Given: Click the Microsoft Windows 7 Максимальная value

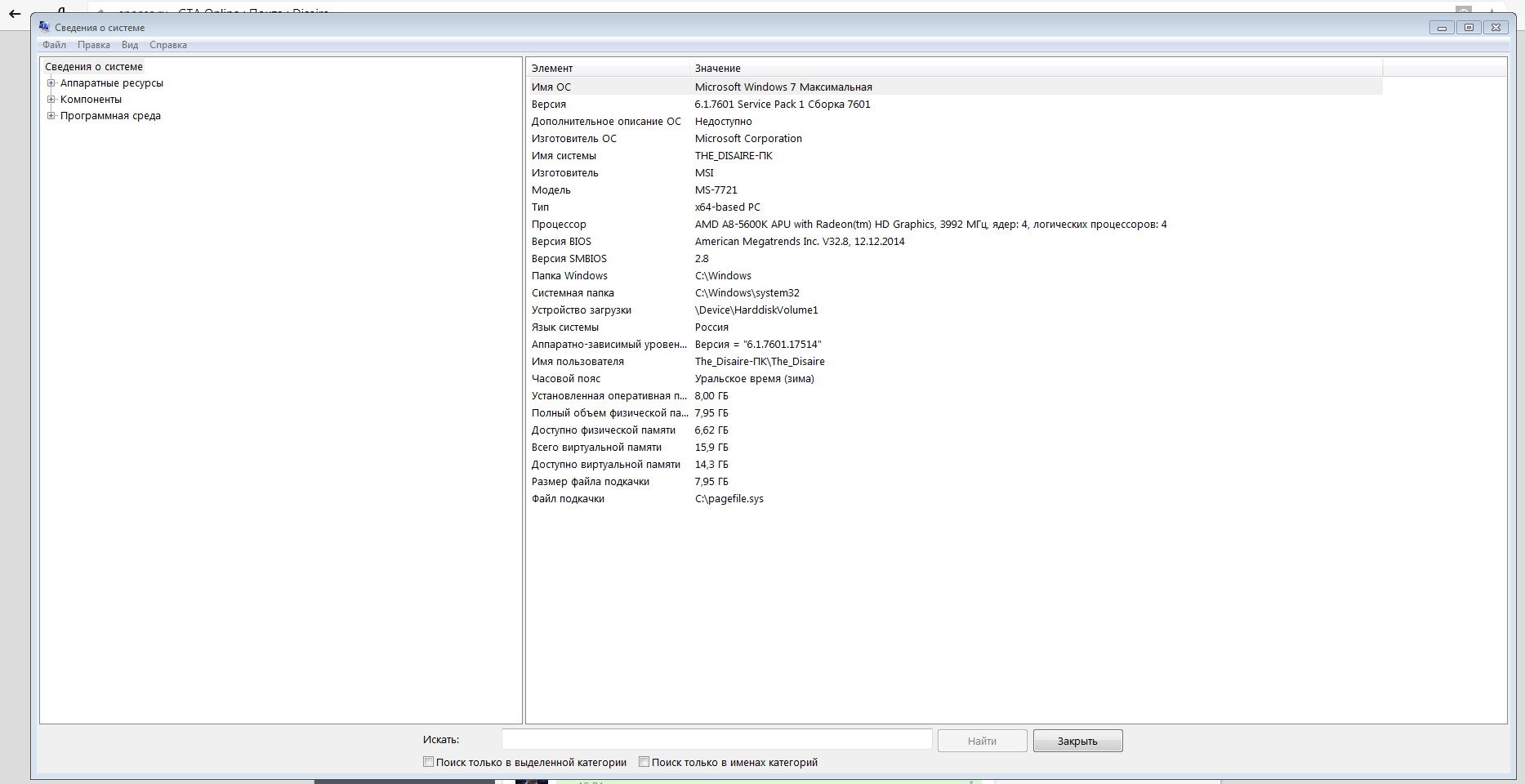Looking at the screenshot, I should (783, 87).
